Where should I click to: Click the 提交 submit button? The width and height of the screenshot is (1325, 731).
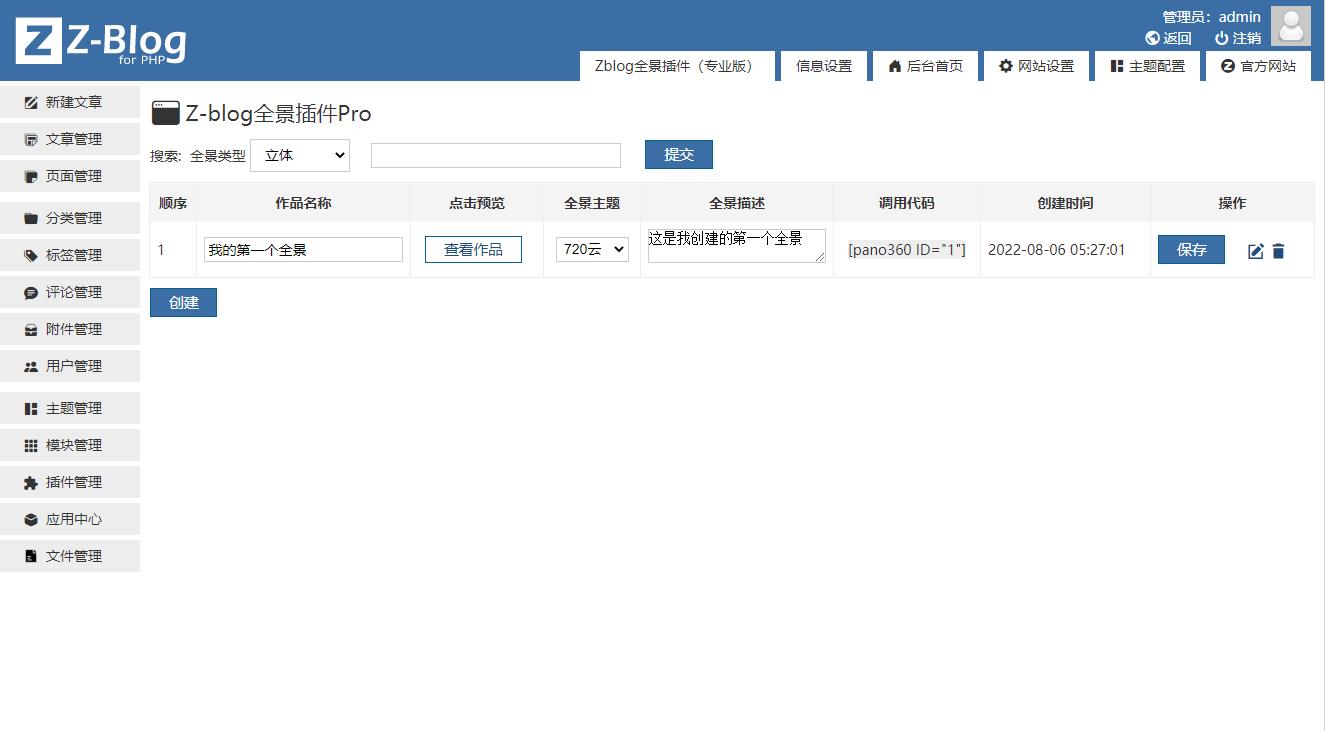coord(679,154)
